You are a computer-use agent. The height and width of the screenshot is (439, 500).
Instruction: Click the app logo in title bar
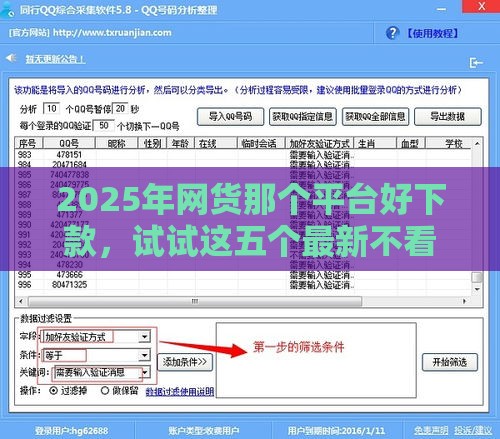7,9
